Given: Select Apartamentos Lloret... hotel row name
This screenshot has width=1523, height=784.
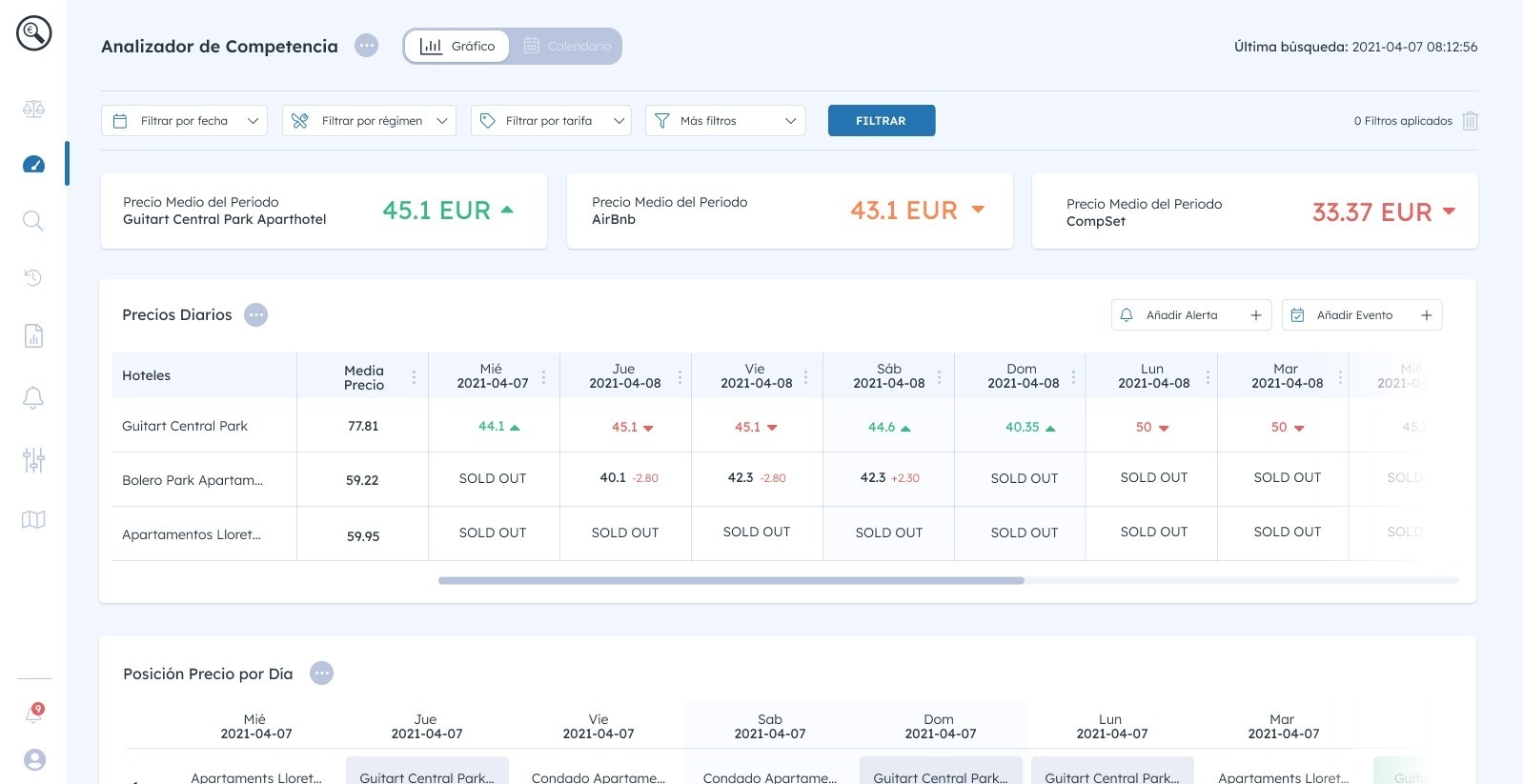Looking at the screenshot, I should coord(192,534).
